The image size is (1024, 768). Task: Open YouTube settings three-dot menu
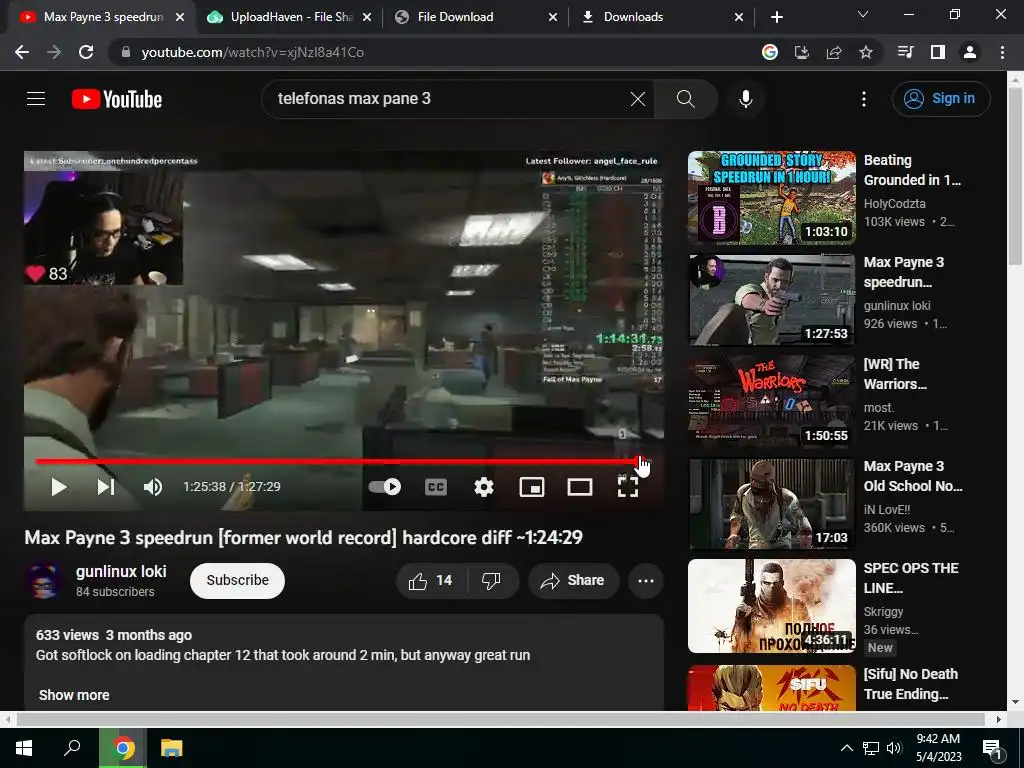[x=864, y=99]
